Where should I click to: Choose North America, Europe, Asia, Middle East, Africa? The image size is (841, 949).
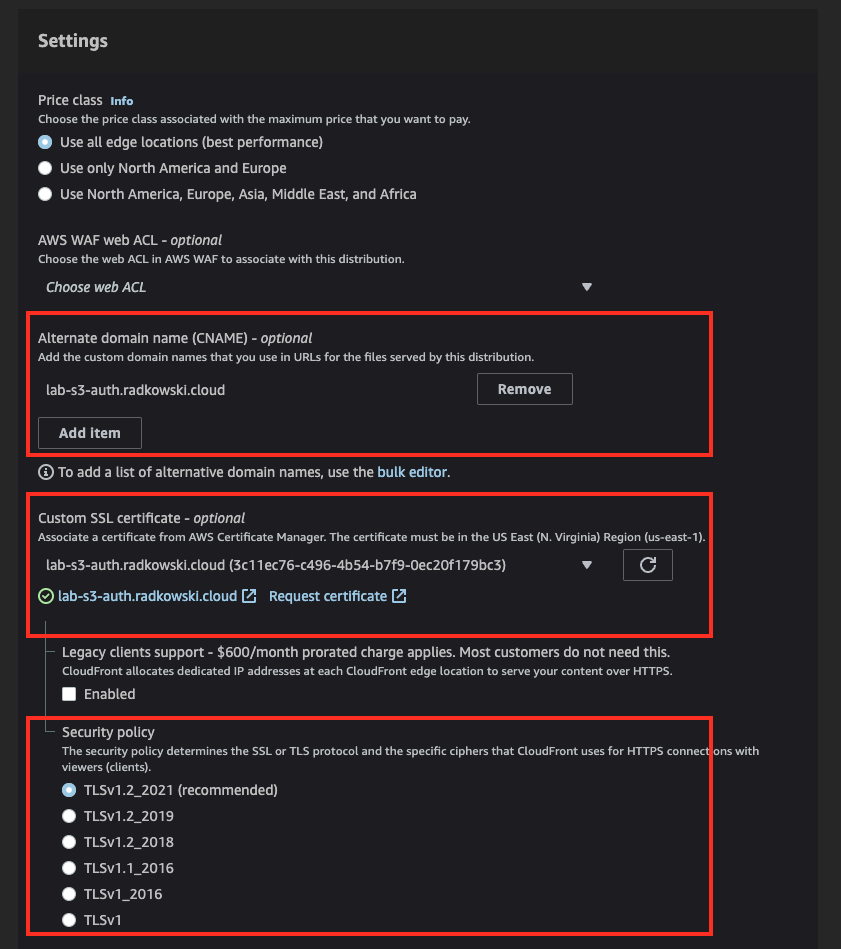pos(45,194)
